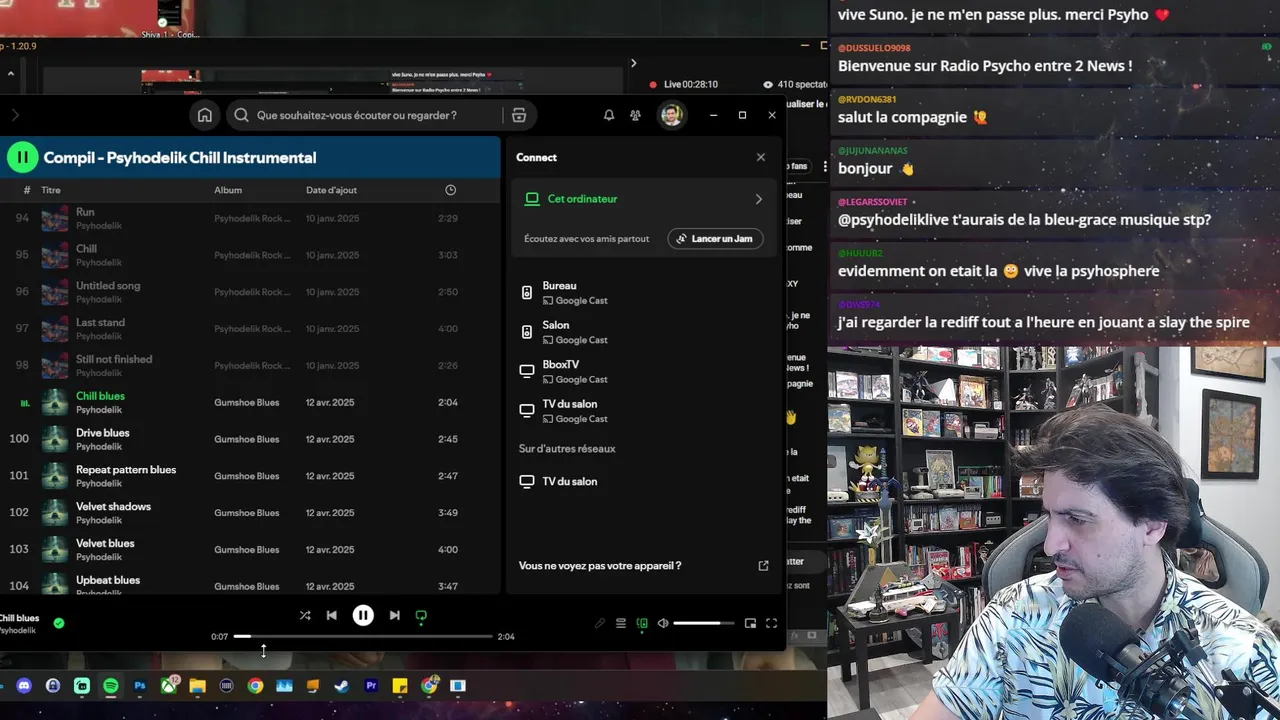Skip to previous track
This screenshot has width=1280, height=720.
[x=332, y=616]
